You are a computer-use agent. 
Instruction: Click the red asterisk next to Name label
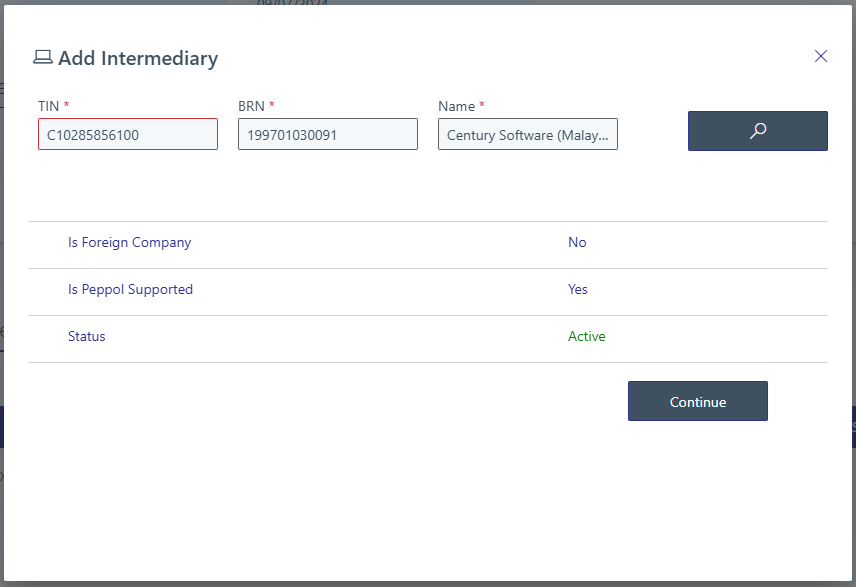[x=481, y=106]
